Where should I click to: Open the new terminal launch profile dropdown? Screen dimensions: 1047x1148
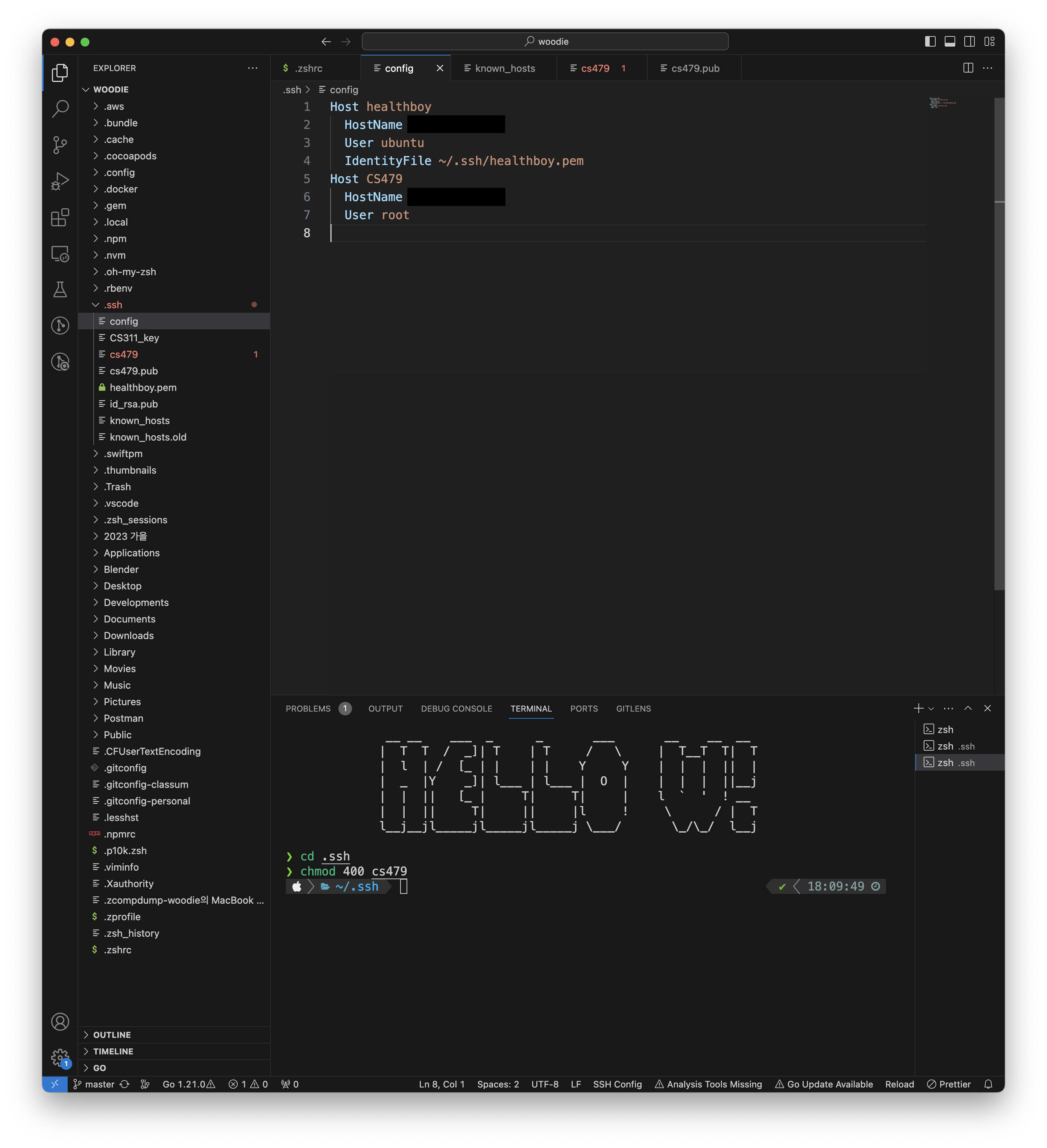coord(932,709)
